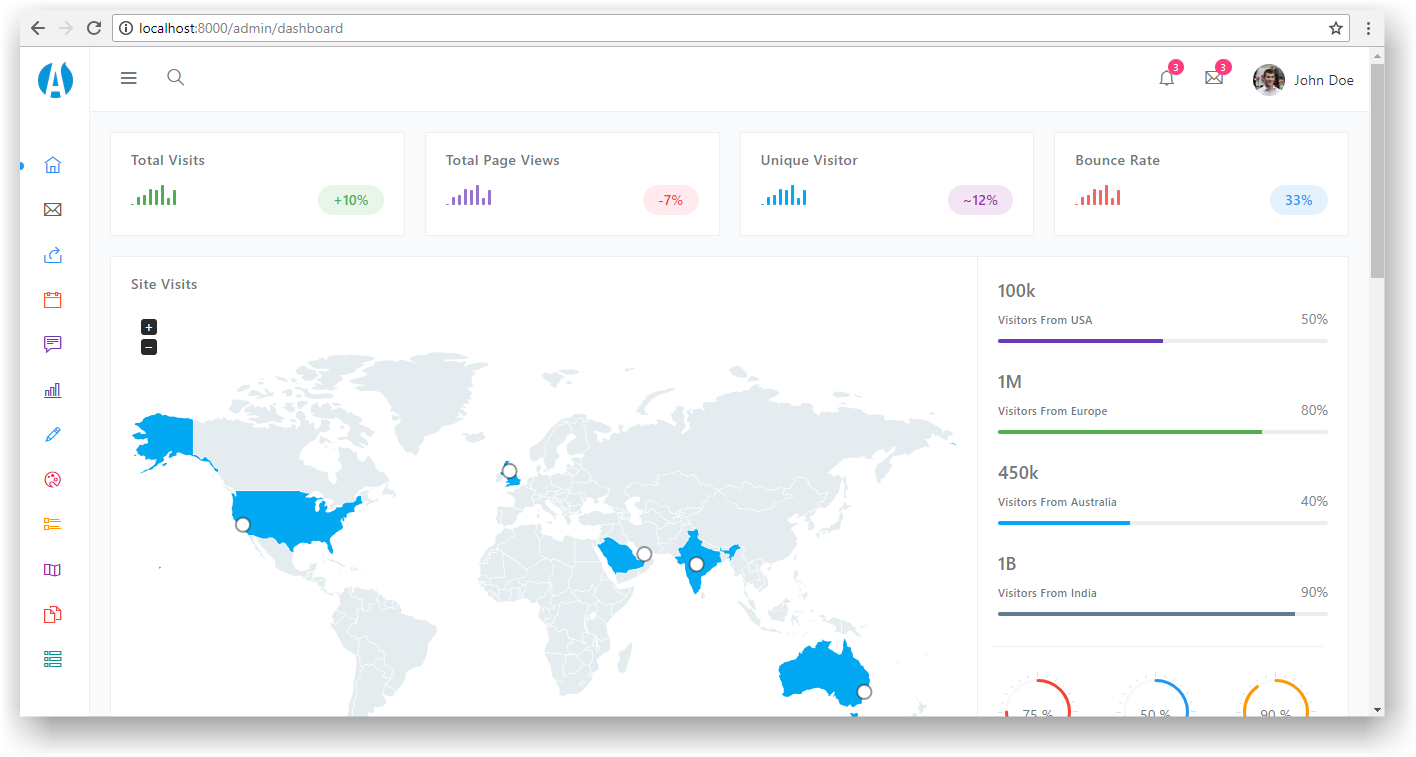The image size is (1416, 757).
Task: Open the Maps sidebar icon
Action: [53, 570]
